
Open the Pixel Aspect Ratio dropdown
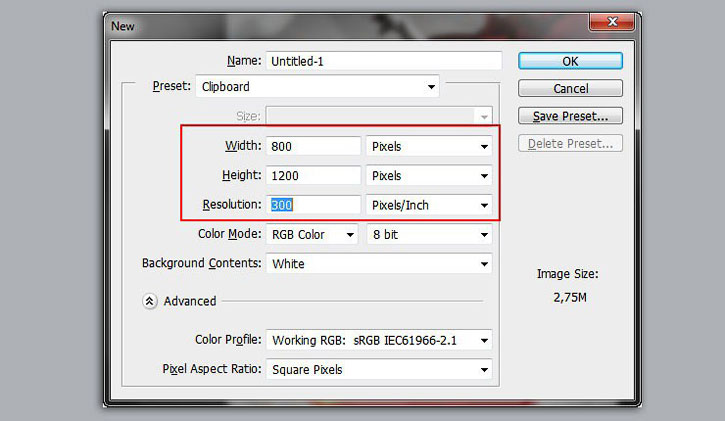(x=379, y=369)
